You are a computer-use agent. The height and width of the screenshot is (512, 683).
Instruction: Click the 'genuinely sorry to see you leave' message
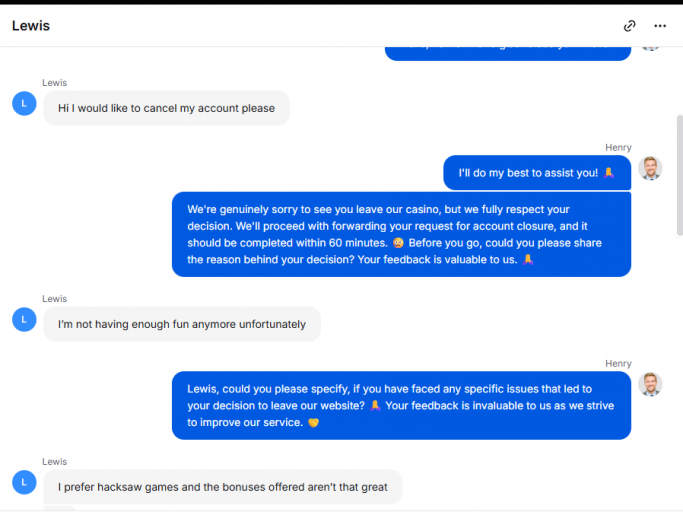[x=401, y=234]
